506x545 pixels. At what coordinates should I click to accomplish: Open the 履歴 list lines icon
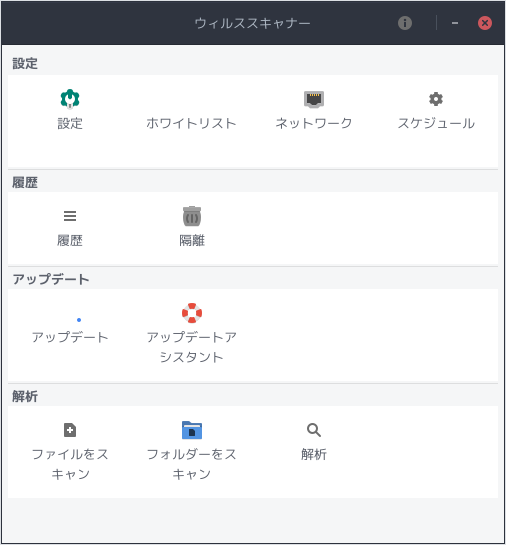coord(70,216)
